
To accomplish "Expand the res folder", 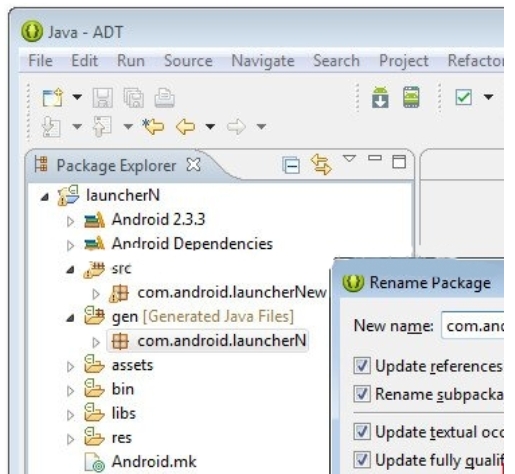I will point(70,439).
